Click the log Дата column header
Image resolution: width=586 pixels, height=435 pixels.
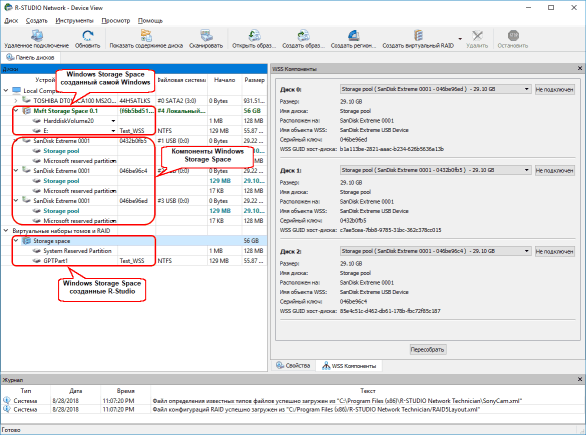(x=75, y=391)
